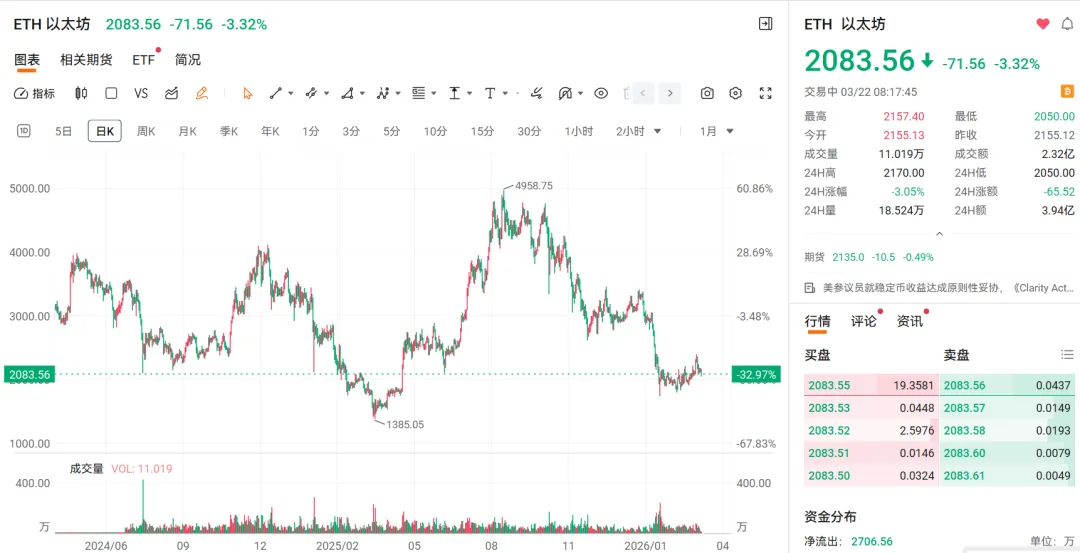Toggle favorite with red heart icon
This screenshot has width=1080, height=553.
[1043, 24]
